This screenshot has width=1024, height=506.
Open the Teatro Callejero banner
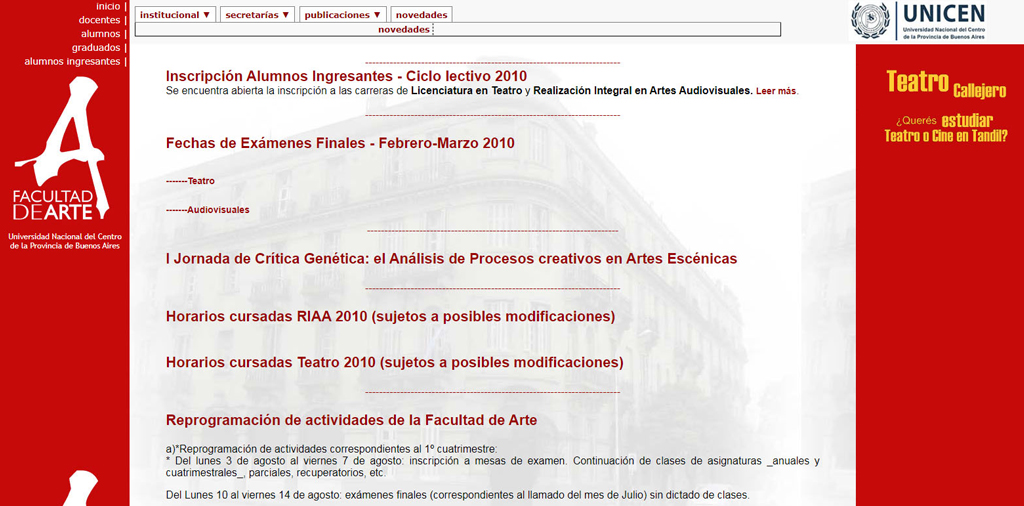[x=946, y=84]
